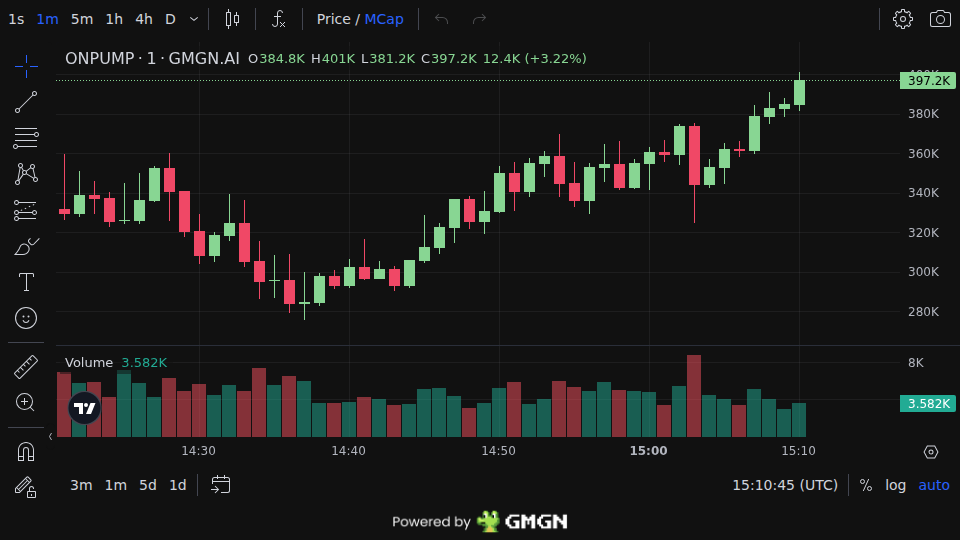Open the candlestick chart type menu
Viewport: 960px width, 540px height.
click(x=232, y=19)
